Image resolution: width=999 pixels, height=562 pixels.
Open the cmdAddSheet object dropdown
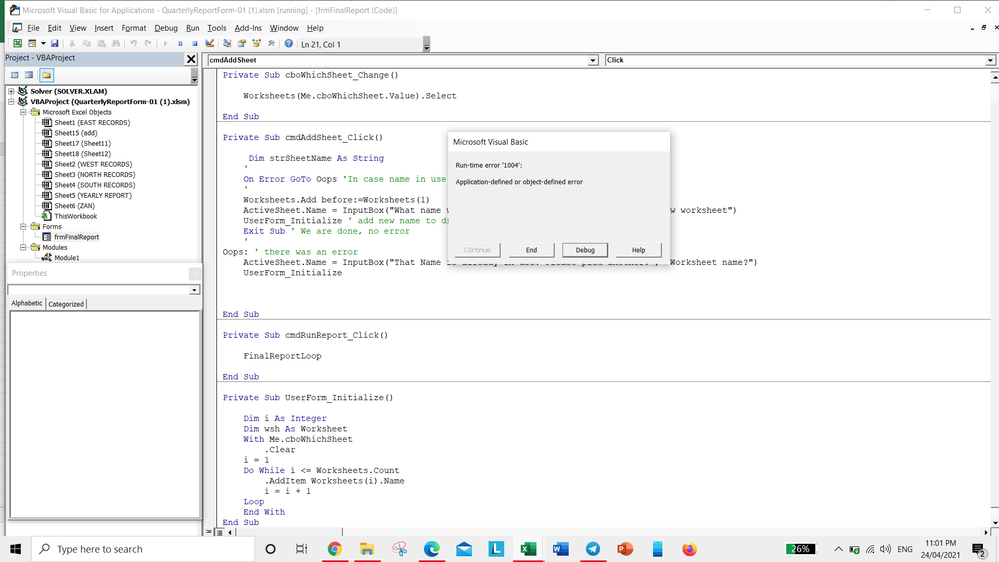point(593,60)
